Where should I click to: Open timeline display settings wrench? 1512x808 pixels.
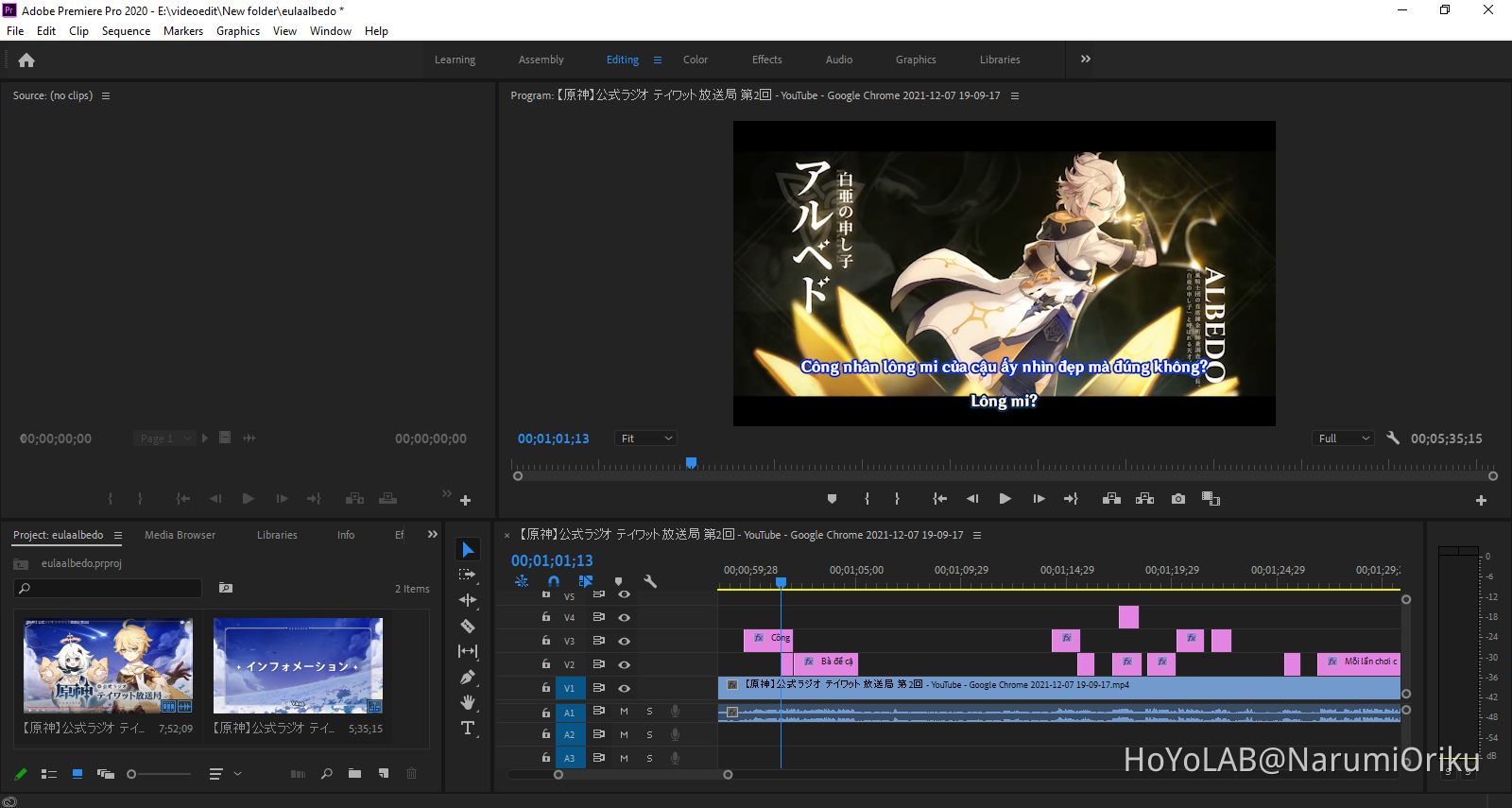[x=650, y=581]
